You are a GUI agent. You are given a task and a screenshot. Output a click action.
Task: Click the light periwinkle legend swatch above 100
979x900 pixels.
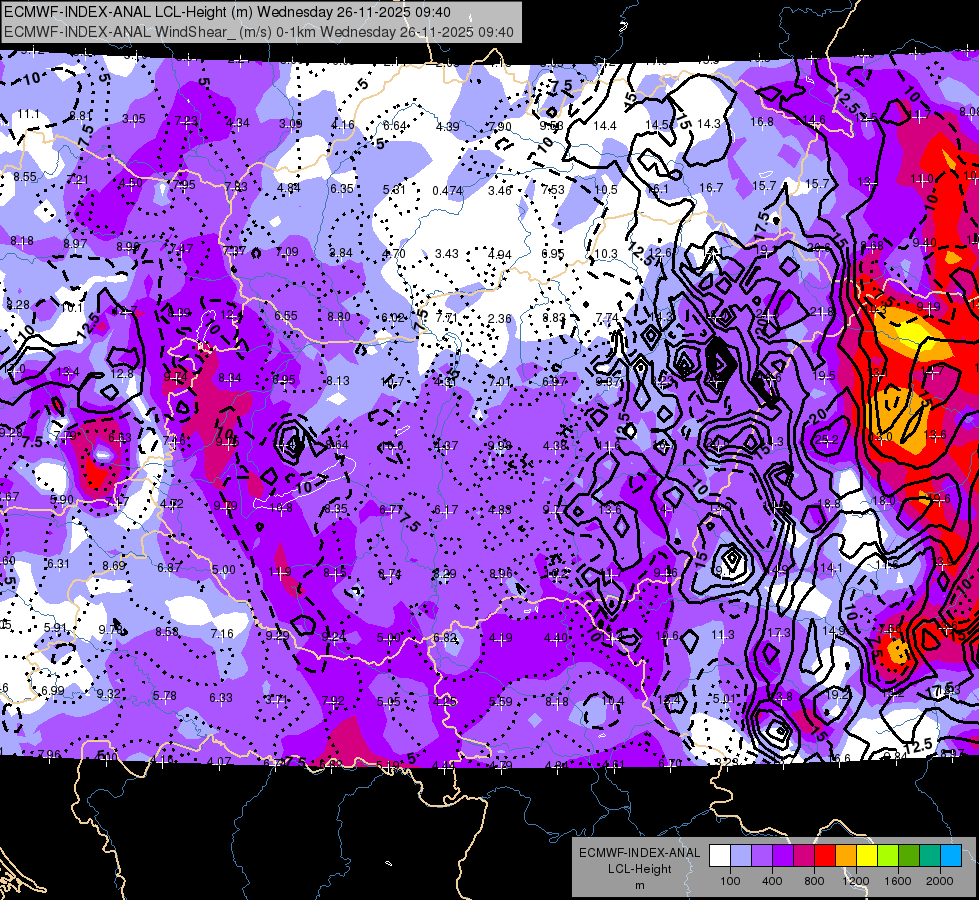[x=741, y=856]
